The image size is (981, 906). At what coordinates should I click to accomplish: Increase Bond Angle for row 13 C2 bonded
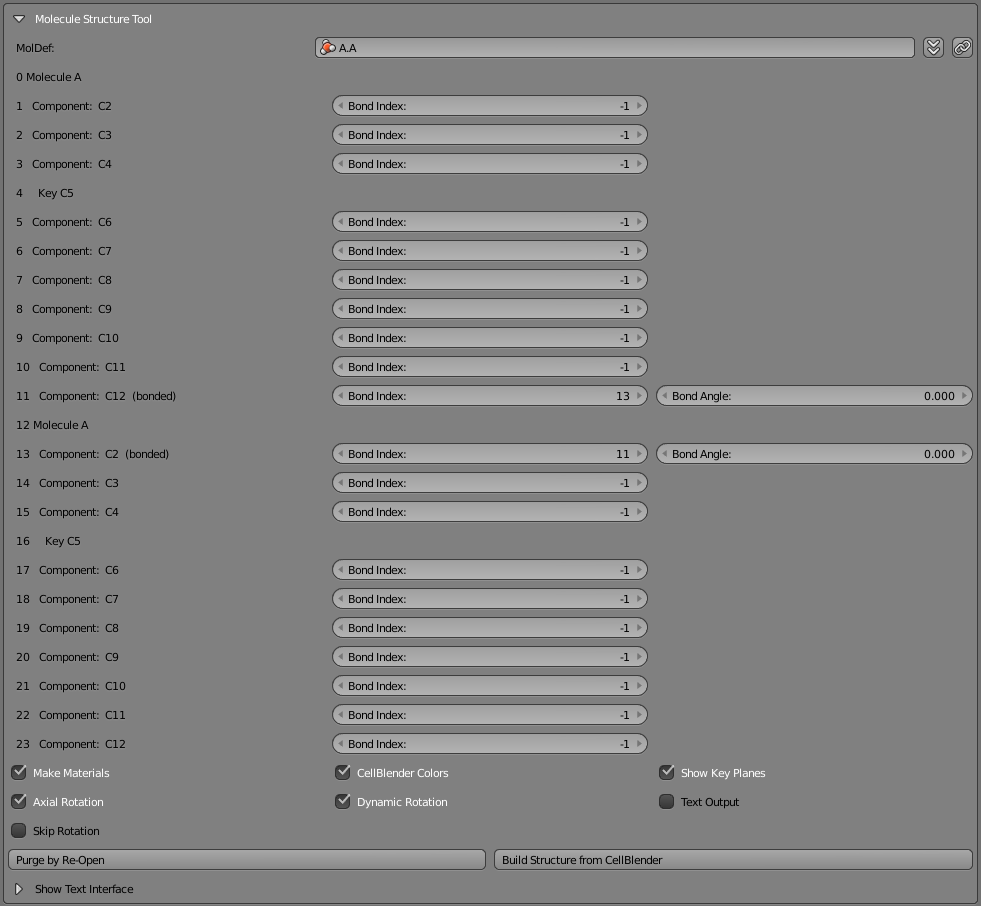click(964, 454)
